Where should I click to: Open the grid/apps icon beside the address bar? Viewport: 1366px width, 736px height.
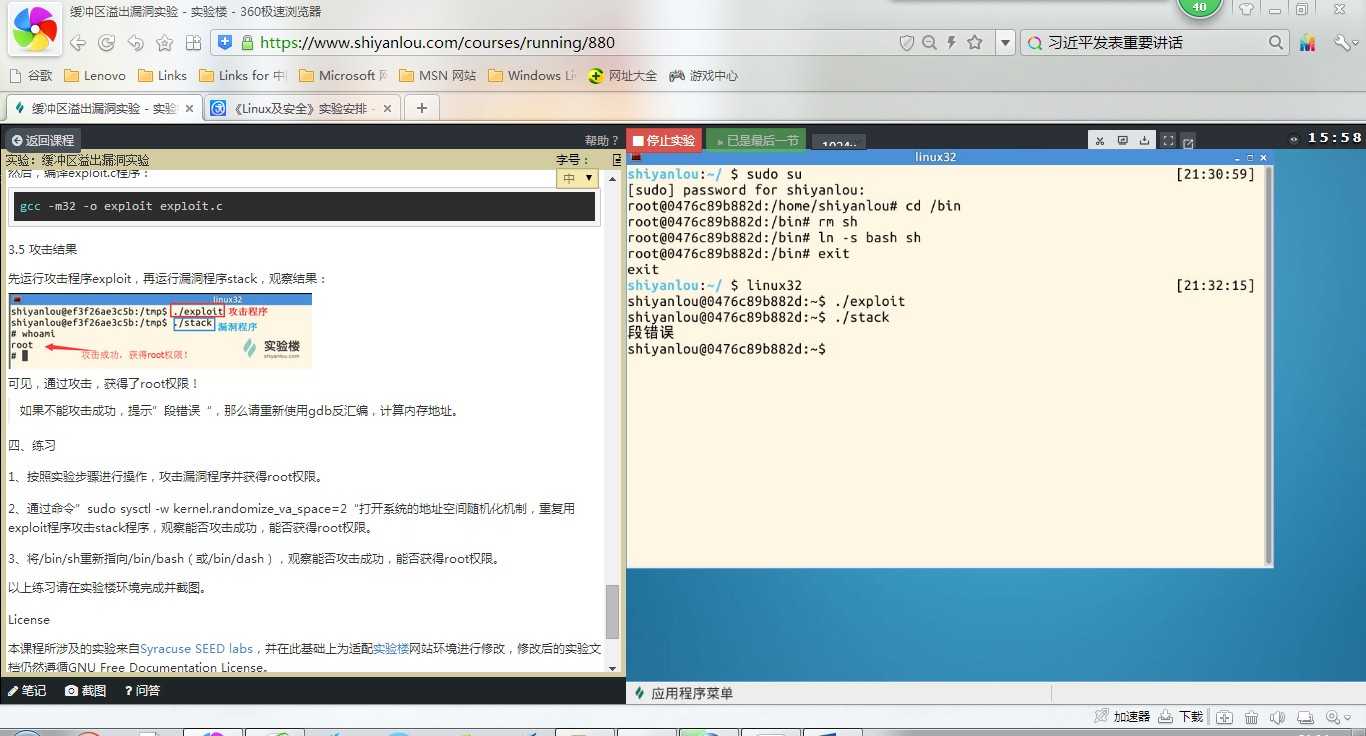pos(194,43)
